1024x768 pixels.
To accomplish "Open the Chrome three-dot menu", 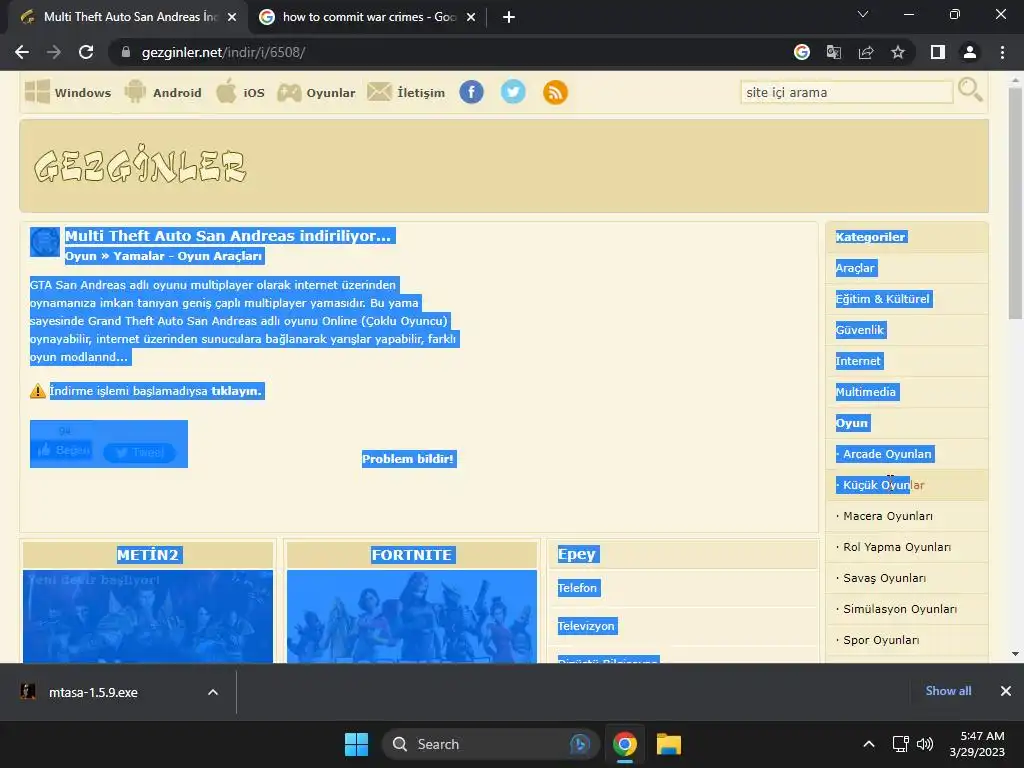I will coord(1002,52).
